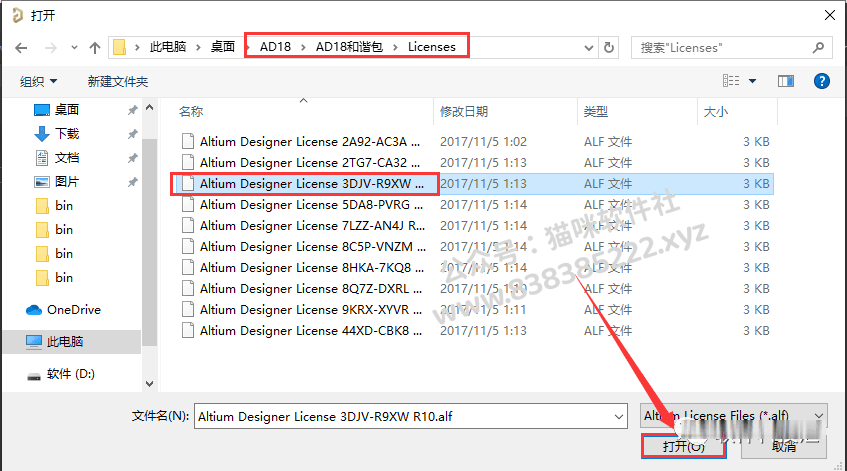847x471 pixels.
Task: Click 新建文件夹 in the toolbar
Action: (118, 82)
